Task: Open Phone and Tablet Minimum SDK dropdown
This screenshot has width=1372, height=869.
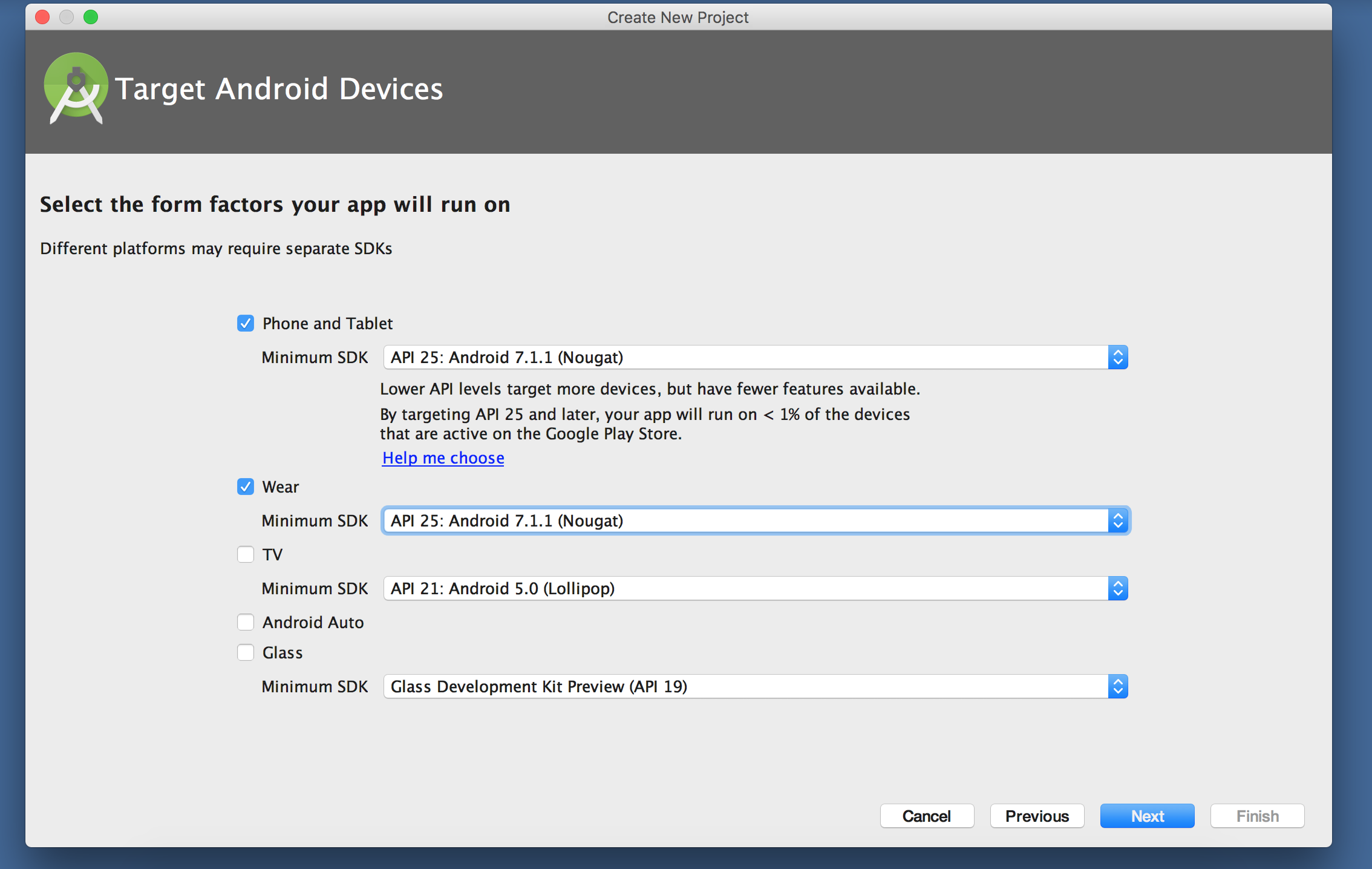Action: point(756,357)
